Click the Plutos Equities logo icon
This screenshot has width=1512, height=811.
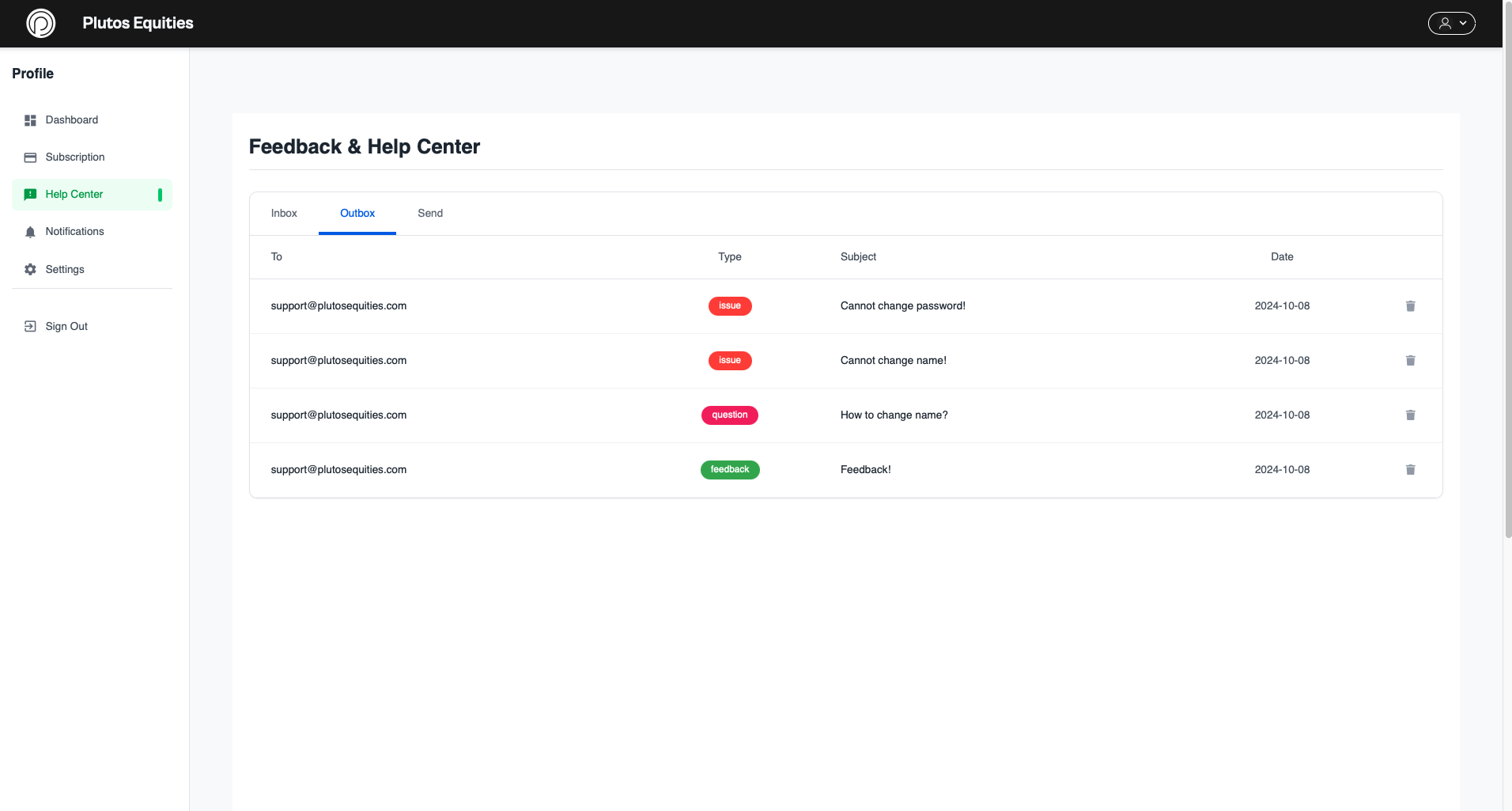pyautogui.click(x=41, y=24)
